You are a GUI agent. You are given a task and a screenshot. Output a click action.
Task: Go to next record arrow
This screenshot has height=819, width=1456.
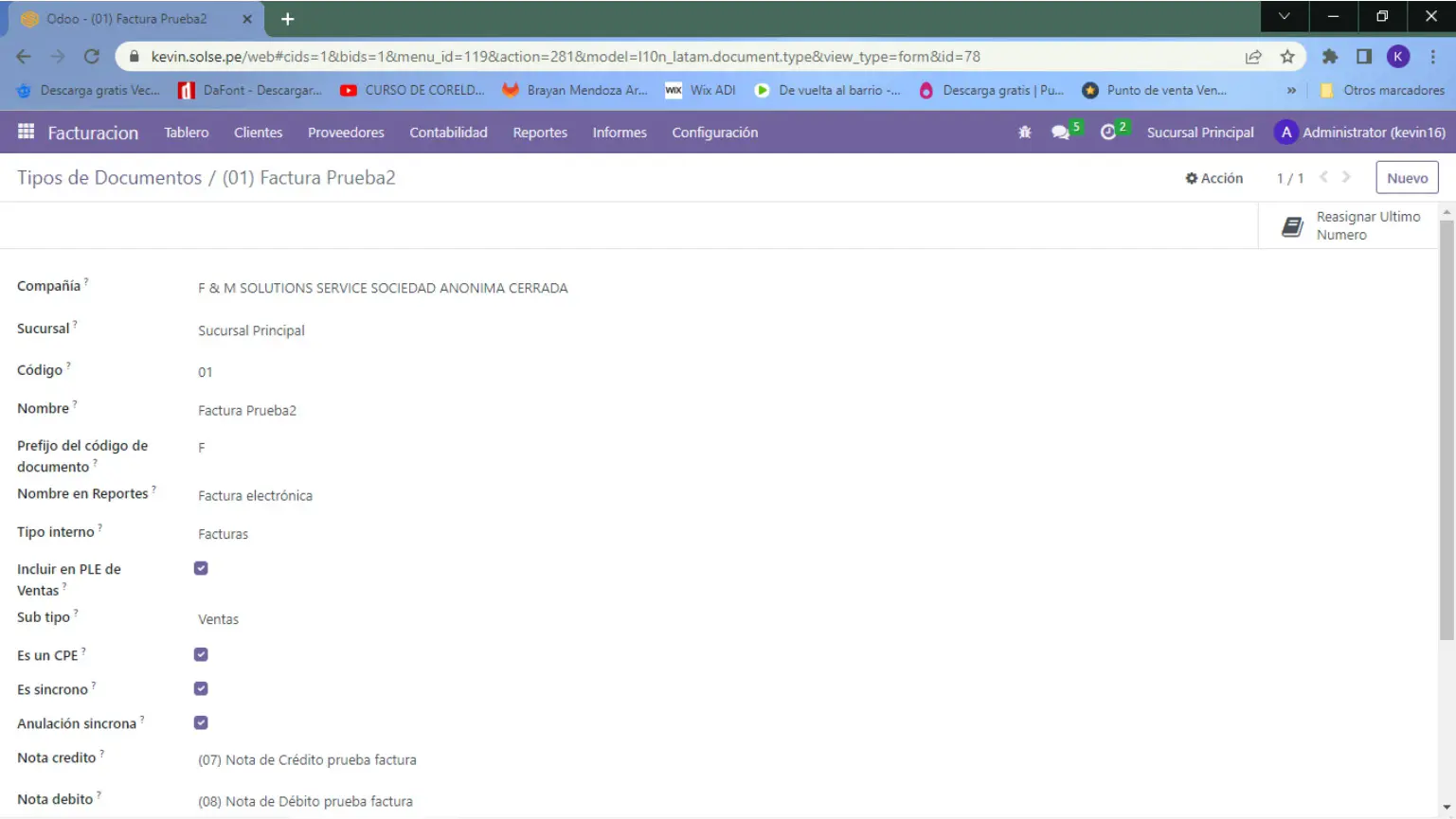click(1346, 177)
